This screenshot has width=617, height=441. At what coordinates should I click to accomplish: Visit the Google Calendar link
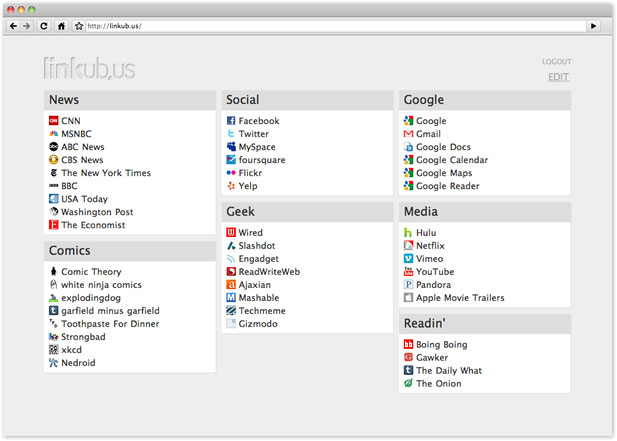coord(452,160)
